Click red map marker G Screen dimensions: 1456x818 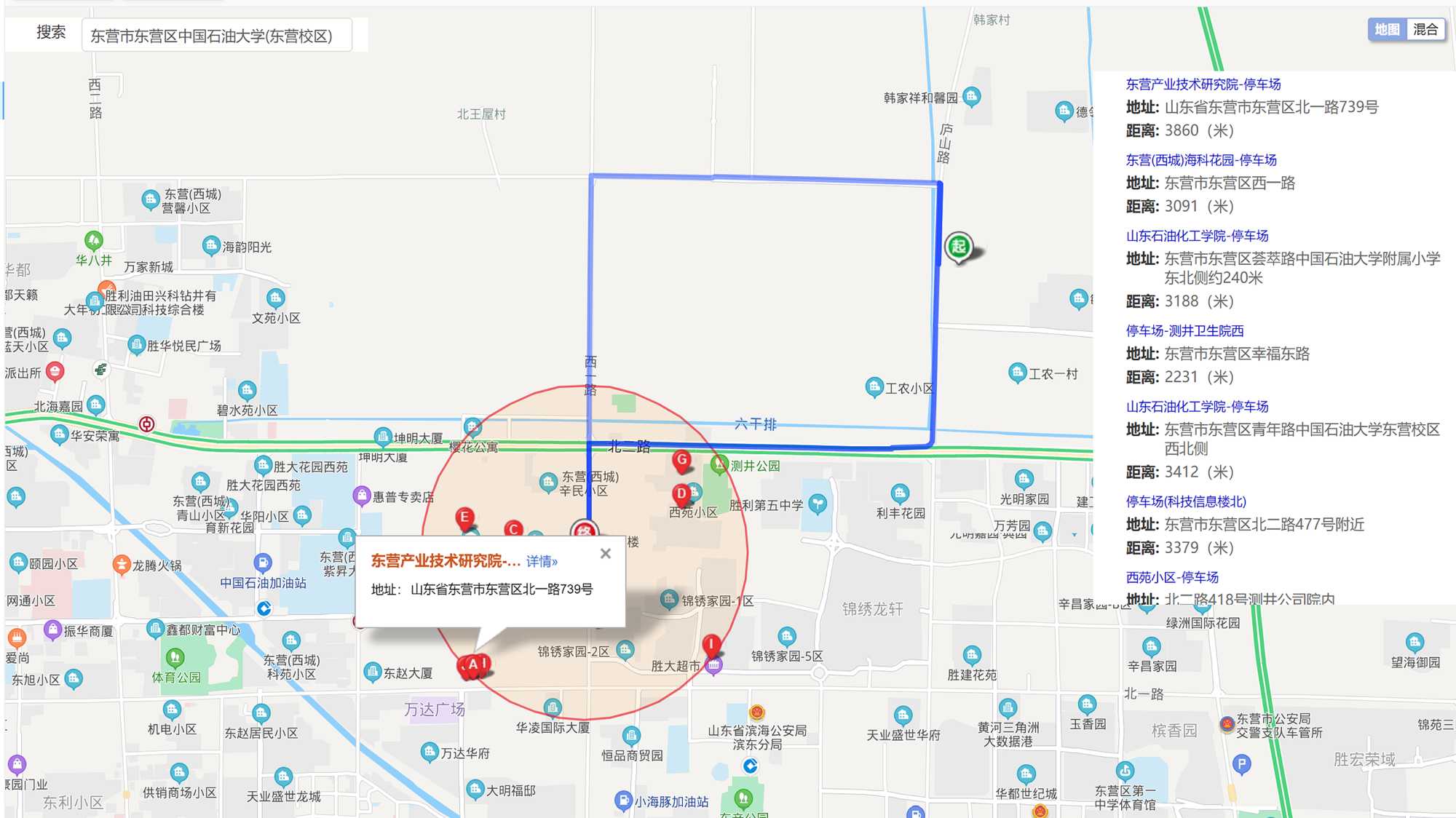681,460
